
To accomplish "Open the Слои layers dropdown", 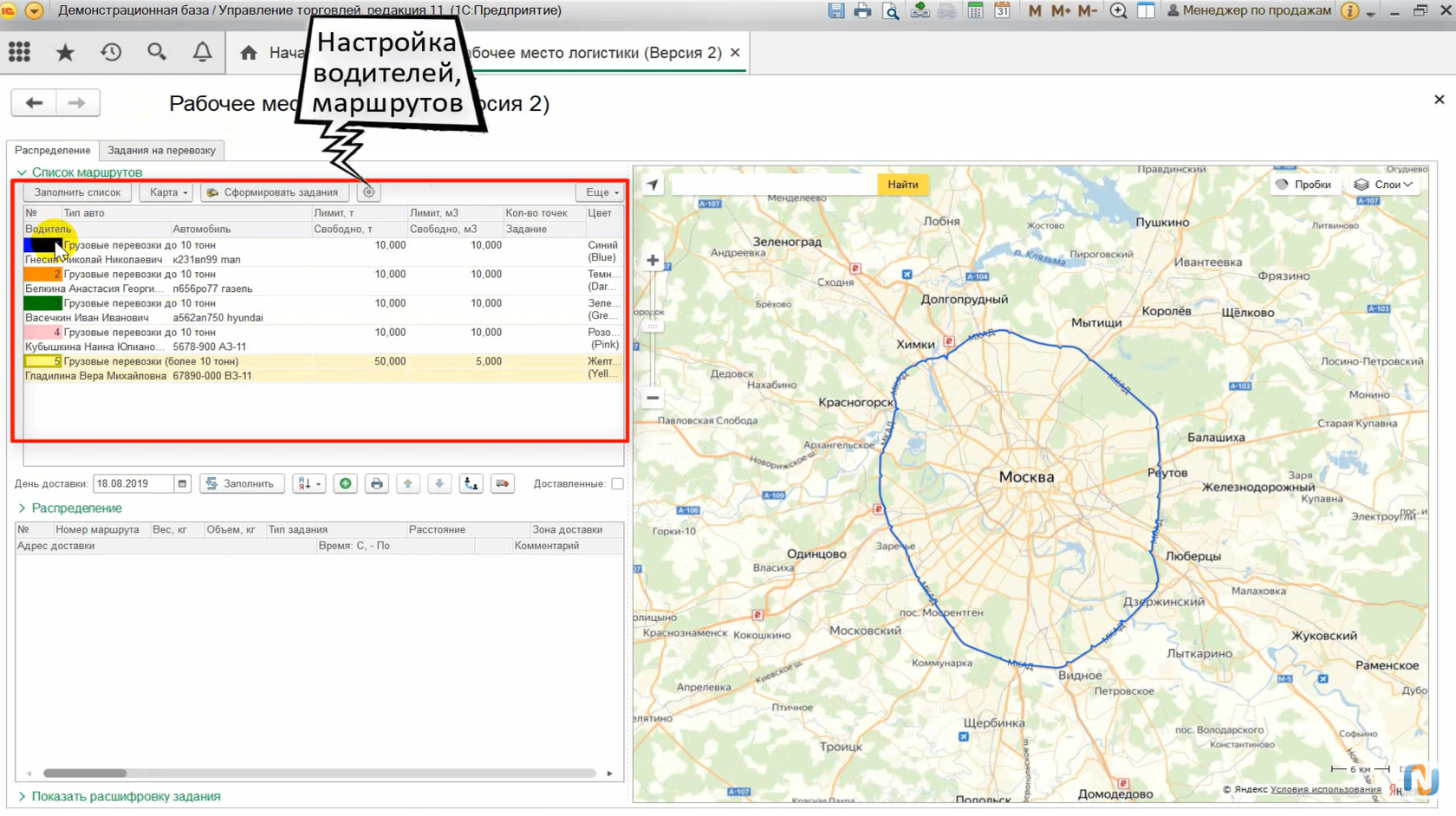I will coord(1383,184).
